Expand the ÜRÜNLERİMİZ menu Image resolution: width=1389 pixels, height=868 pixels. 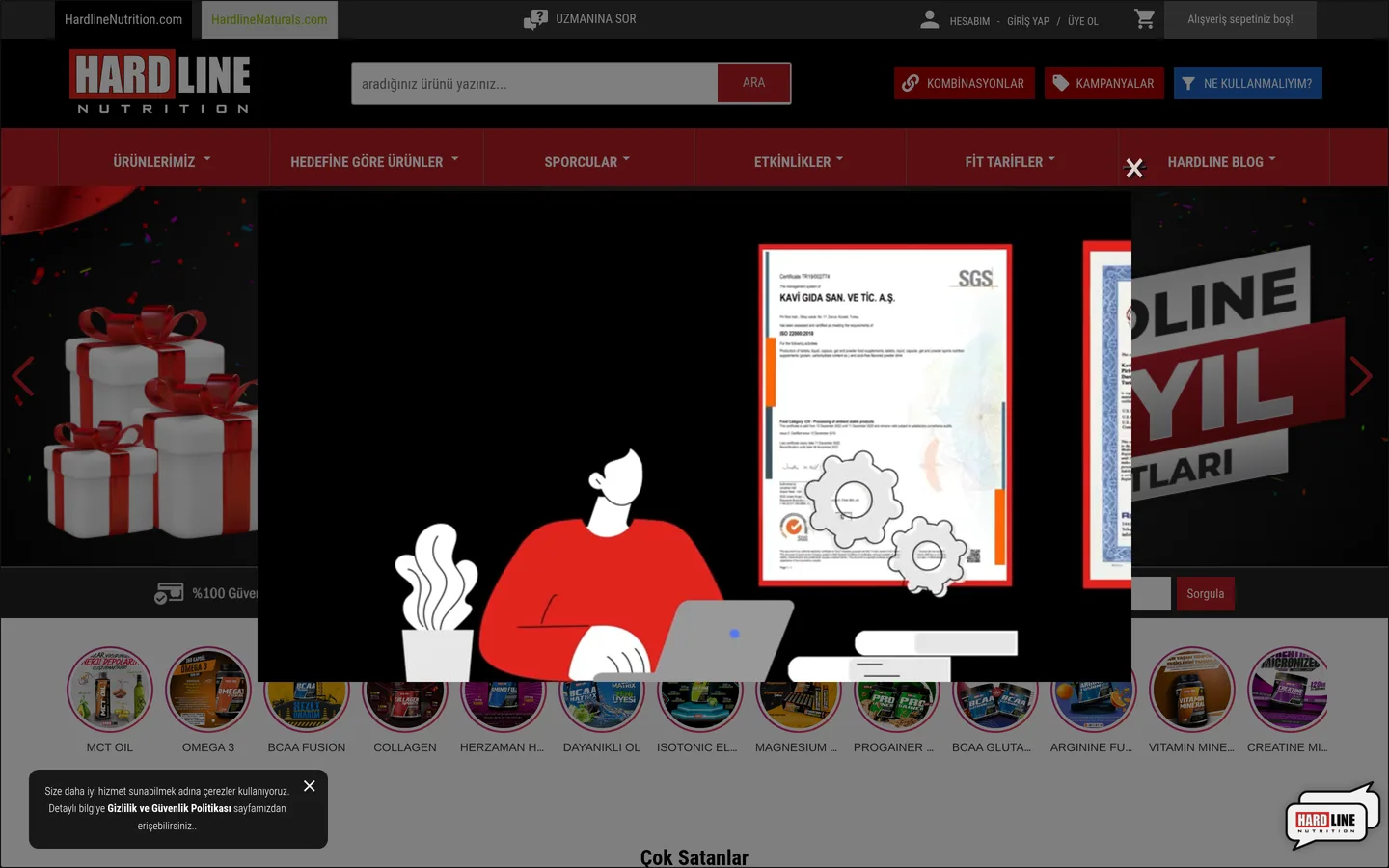[163, 161]
